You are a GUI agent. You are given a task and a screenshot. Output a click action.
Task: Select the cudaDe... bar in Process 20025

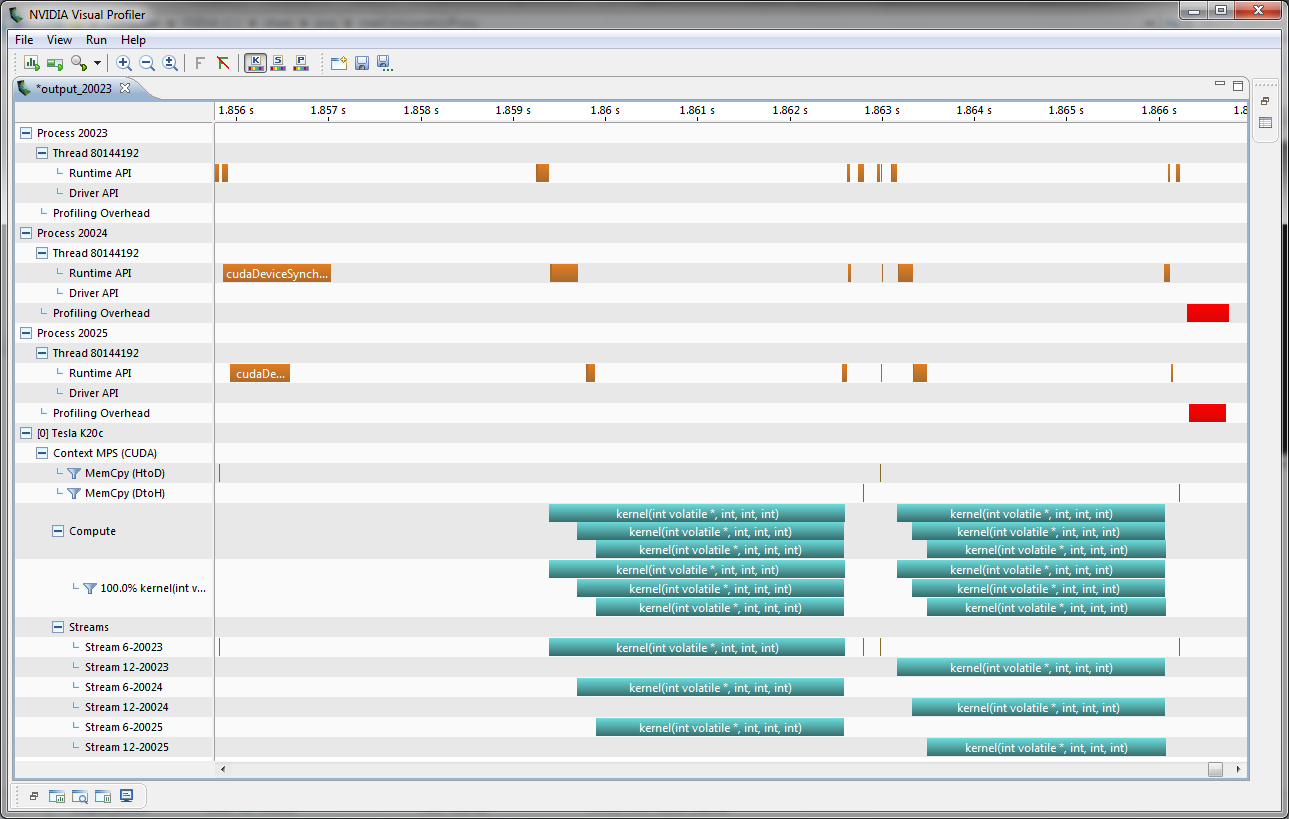click(x=260, y=373)
